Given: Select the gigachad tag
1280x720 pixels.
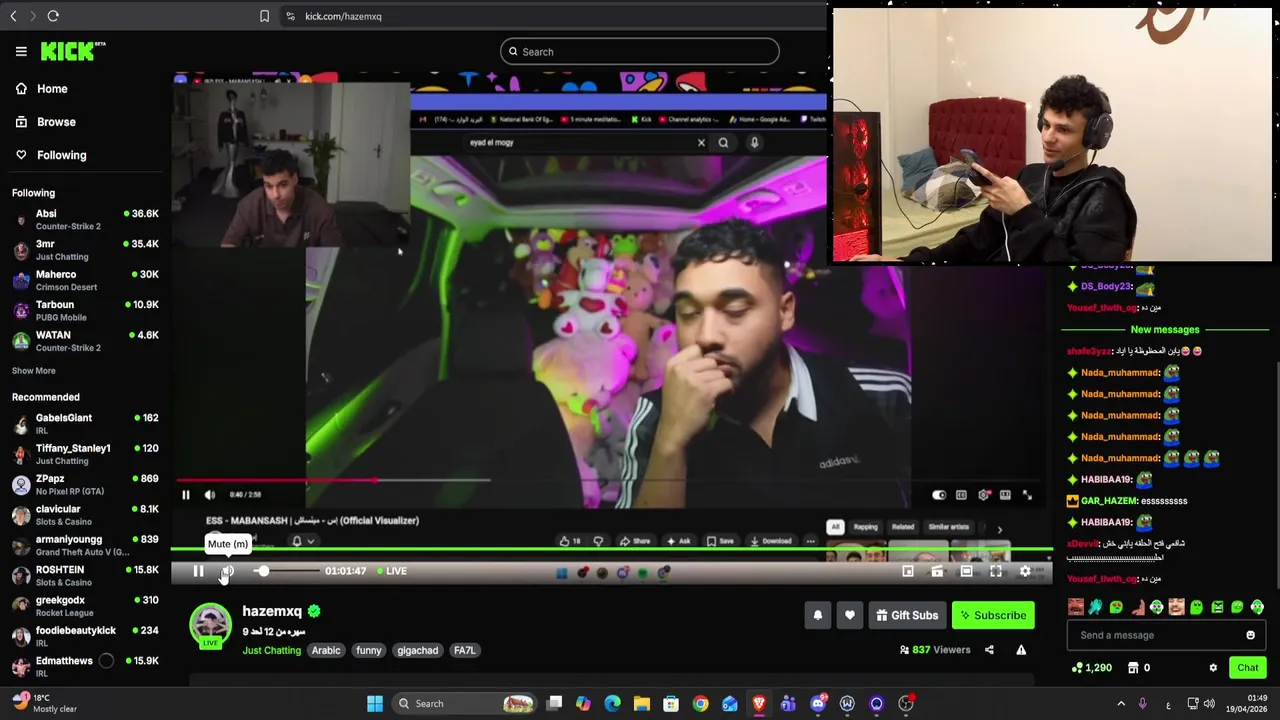Looking at the screenshot, I should point(418,650).
